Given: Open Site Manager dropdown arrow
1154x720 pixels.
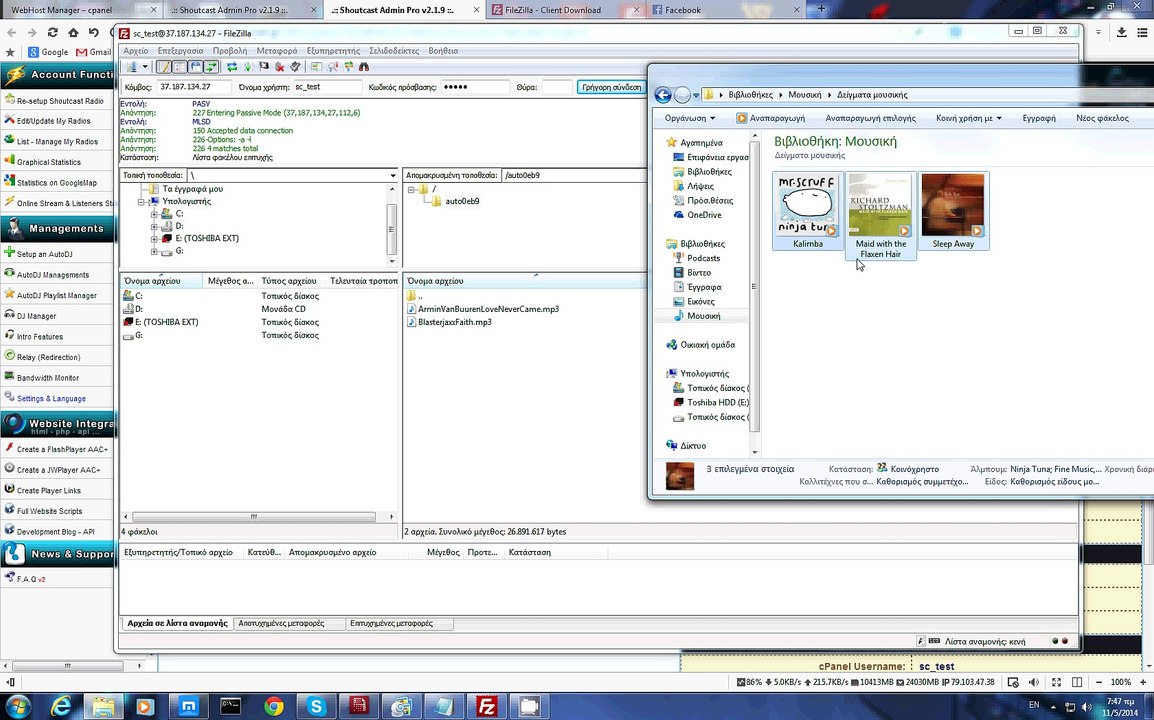Looking at the screenshot, I should 145,67.
